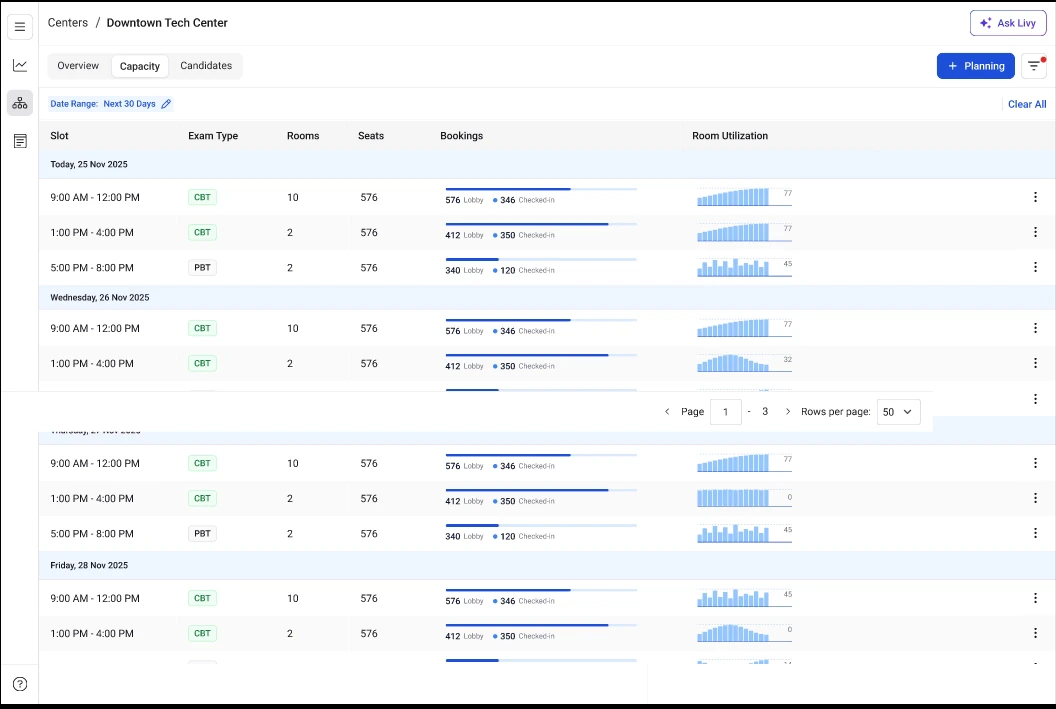Viewport: 1056px width, 709px height.
Task: Switch to the Candidates tab
Action: pos(206,66)
